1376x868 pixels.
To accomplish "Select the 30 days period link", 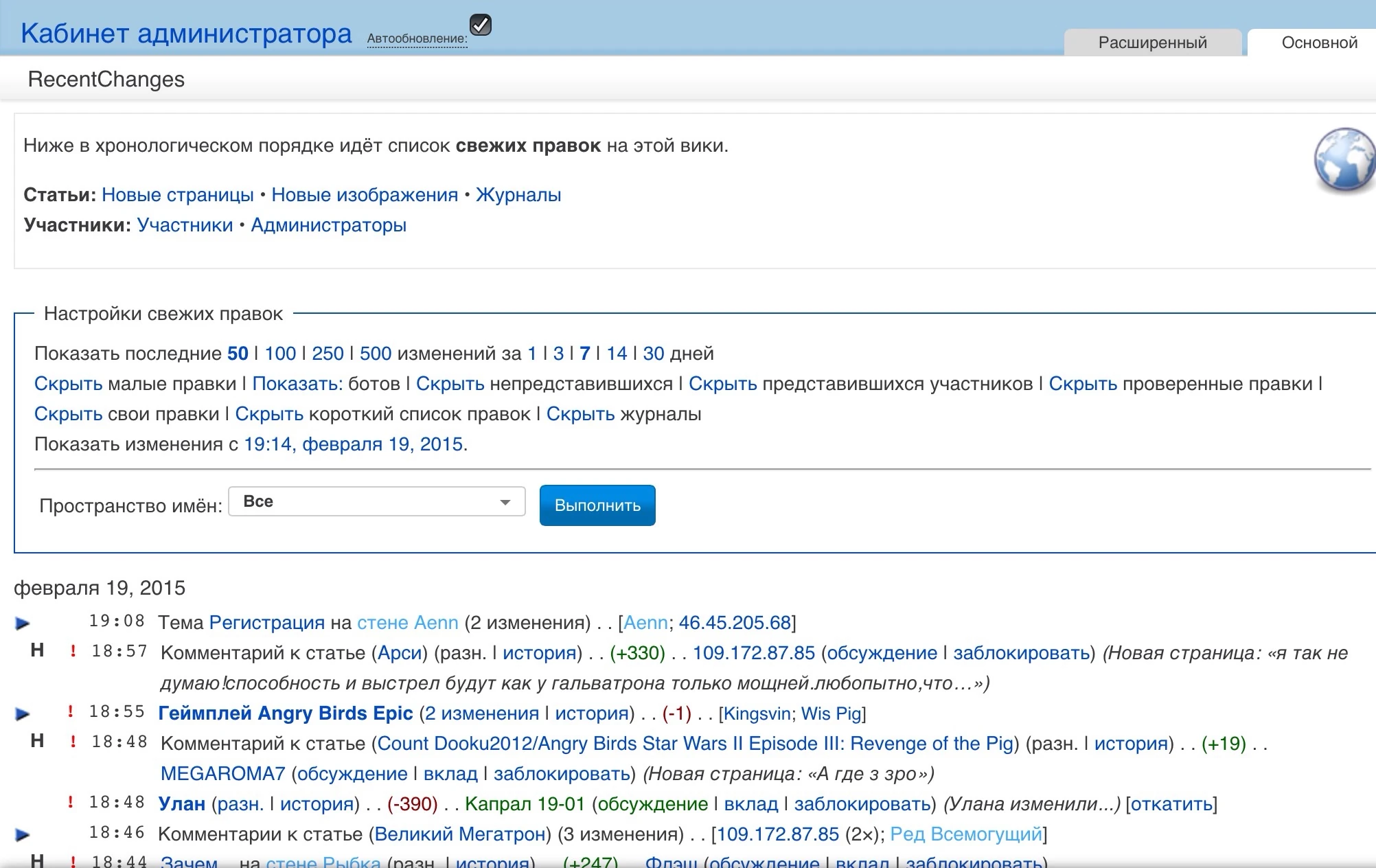I will pos(653,354).
